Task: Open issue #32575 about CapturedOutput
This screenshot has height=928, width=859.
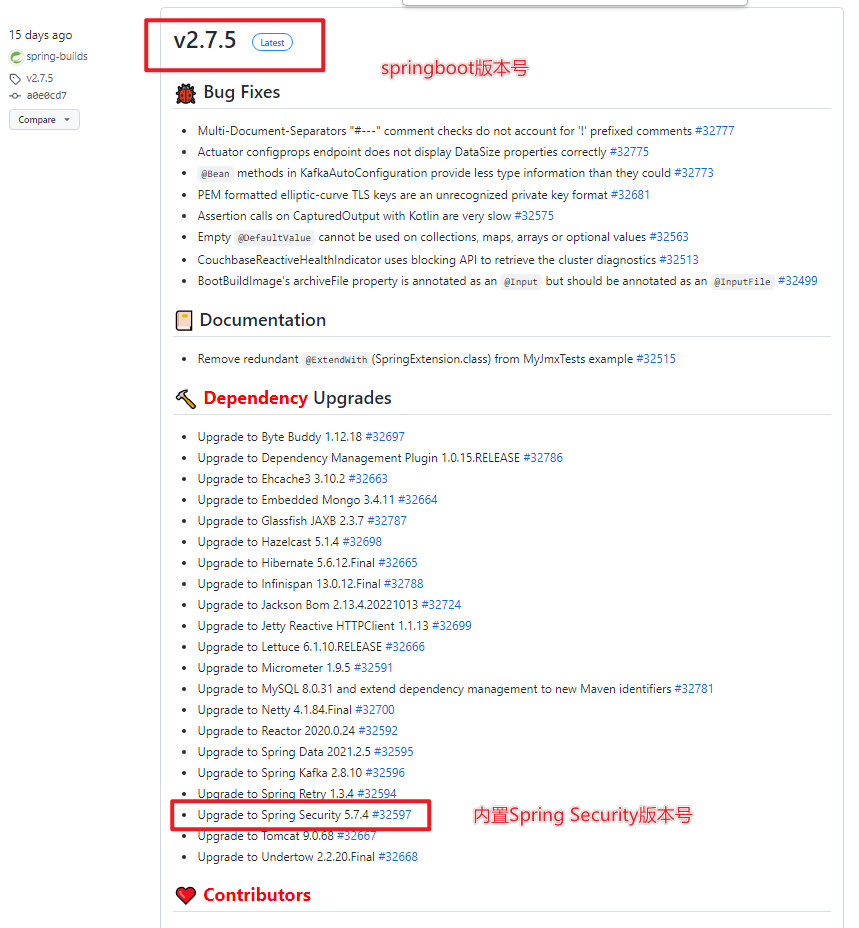Action: [534, 216]
